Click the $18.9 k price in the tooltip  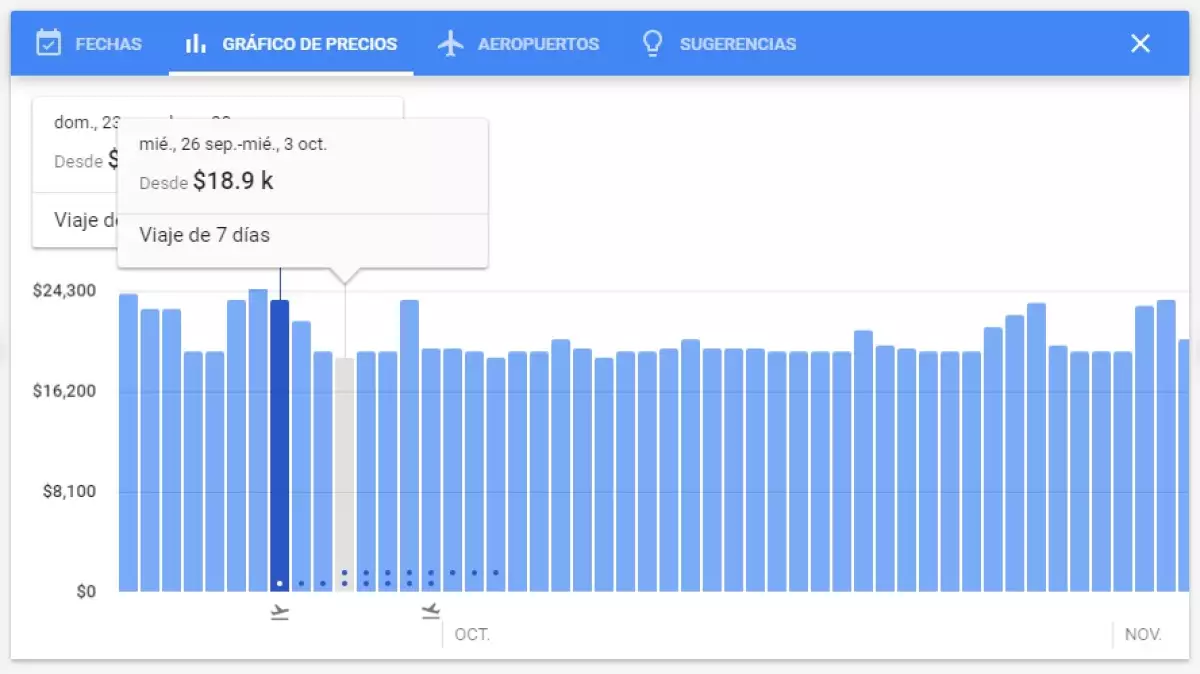pyautogui.click(x=233, y=181)
